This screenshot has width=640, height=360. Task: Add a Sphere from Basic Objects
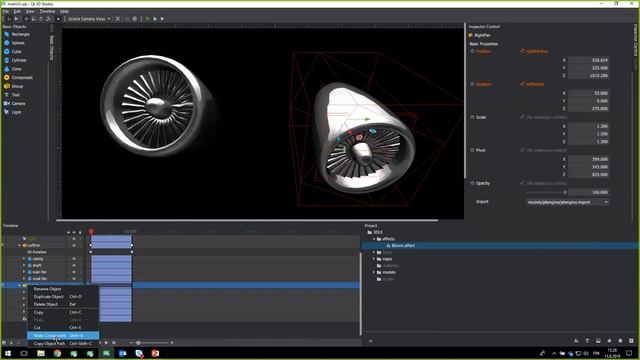click(x=15, y=43)
